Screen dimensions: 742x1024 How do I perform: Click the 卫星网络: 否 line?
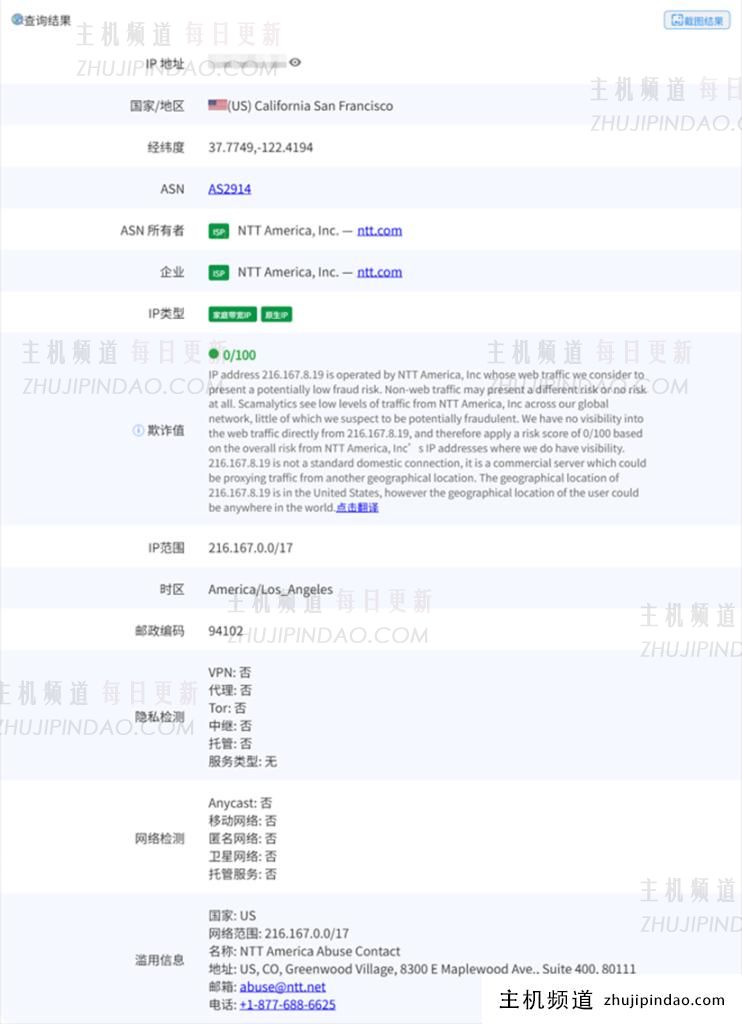(x=242, y=856)
